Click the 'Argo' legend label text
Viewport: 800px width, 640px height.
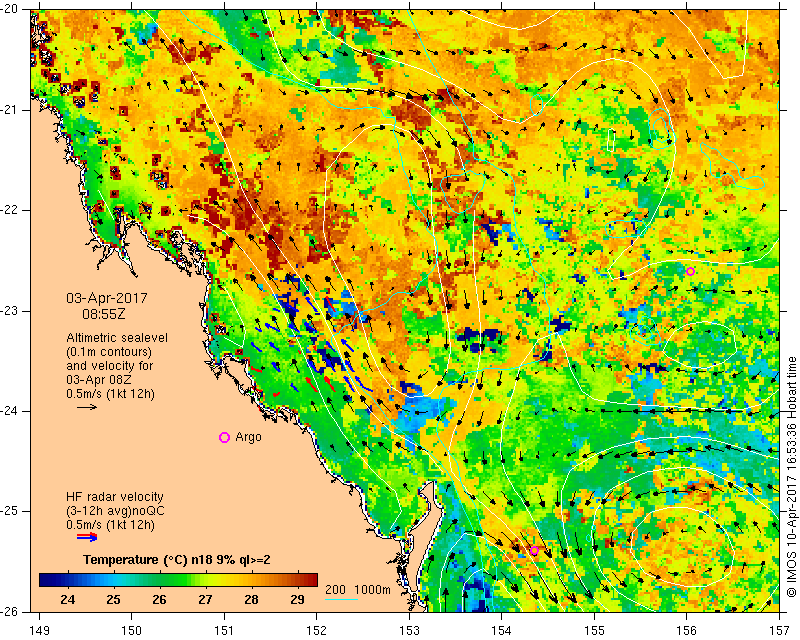pos(248,437)
